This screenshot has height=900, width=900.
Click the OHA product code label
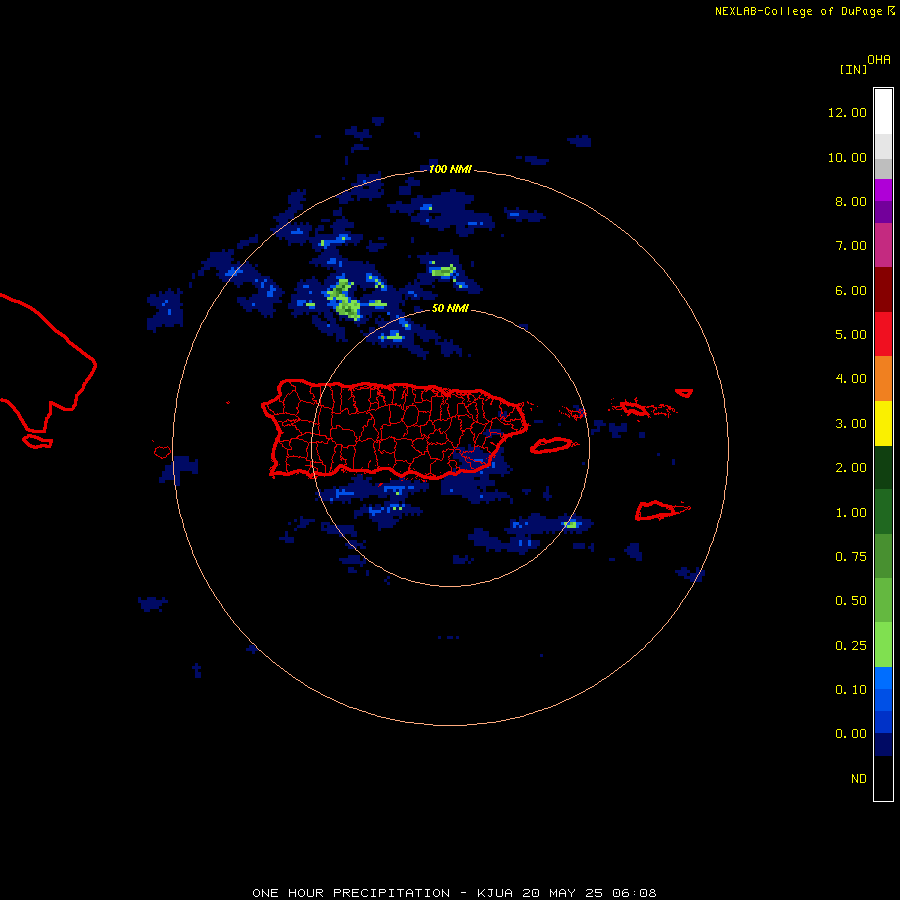(x=879, y=60)
